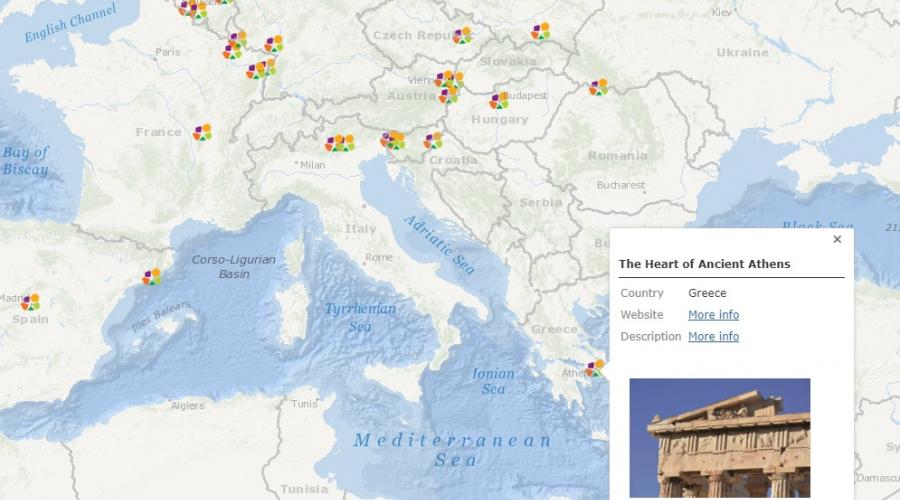Click the marker cluster in northern Italy

point(340,143)
